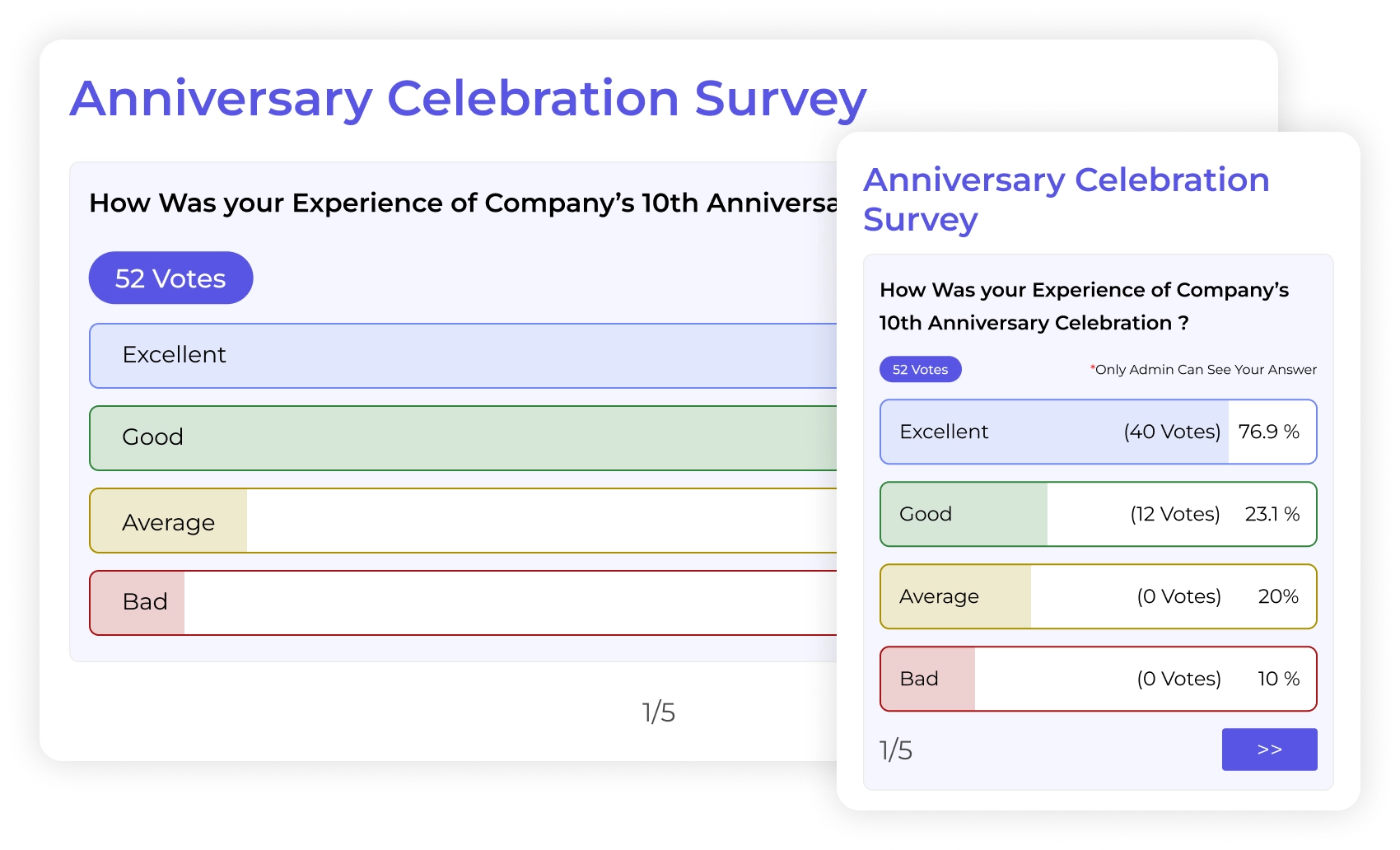Click the '76.9 %' percentage label
The height and width of the screenshot is (850, 1400).
(x=1268, y=432)
